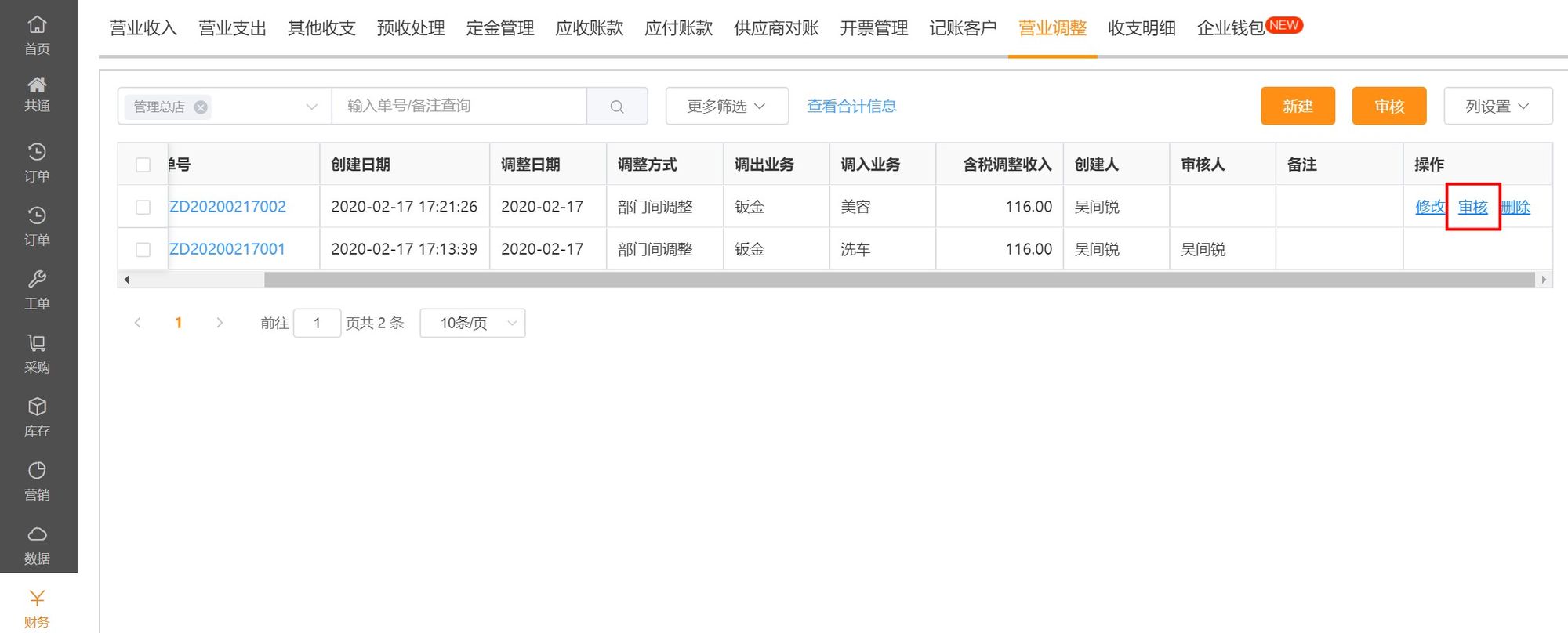The width and height of the screenshot is (1568, 633).
Task: Switch to the 营业支出 tab
Action: tap(233, 28)
